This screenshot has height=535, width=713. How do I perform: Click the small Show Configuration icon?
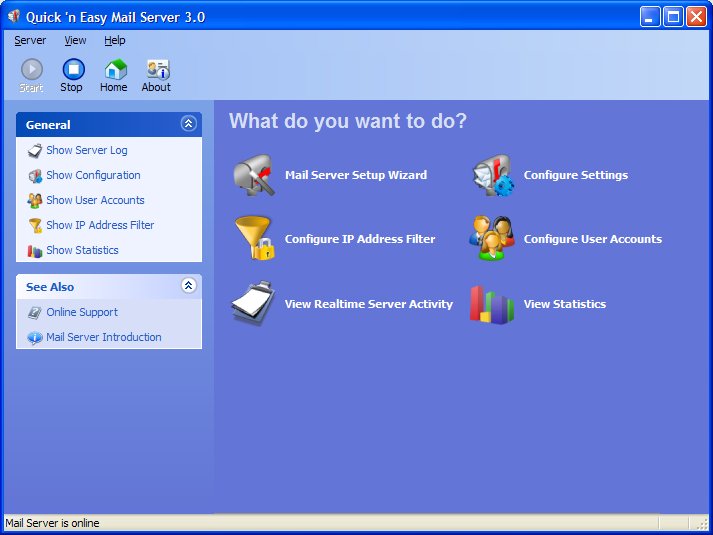tap(35, 175)
